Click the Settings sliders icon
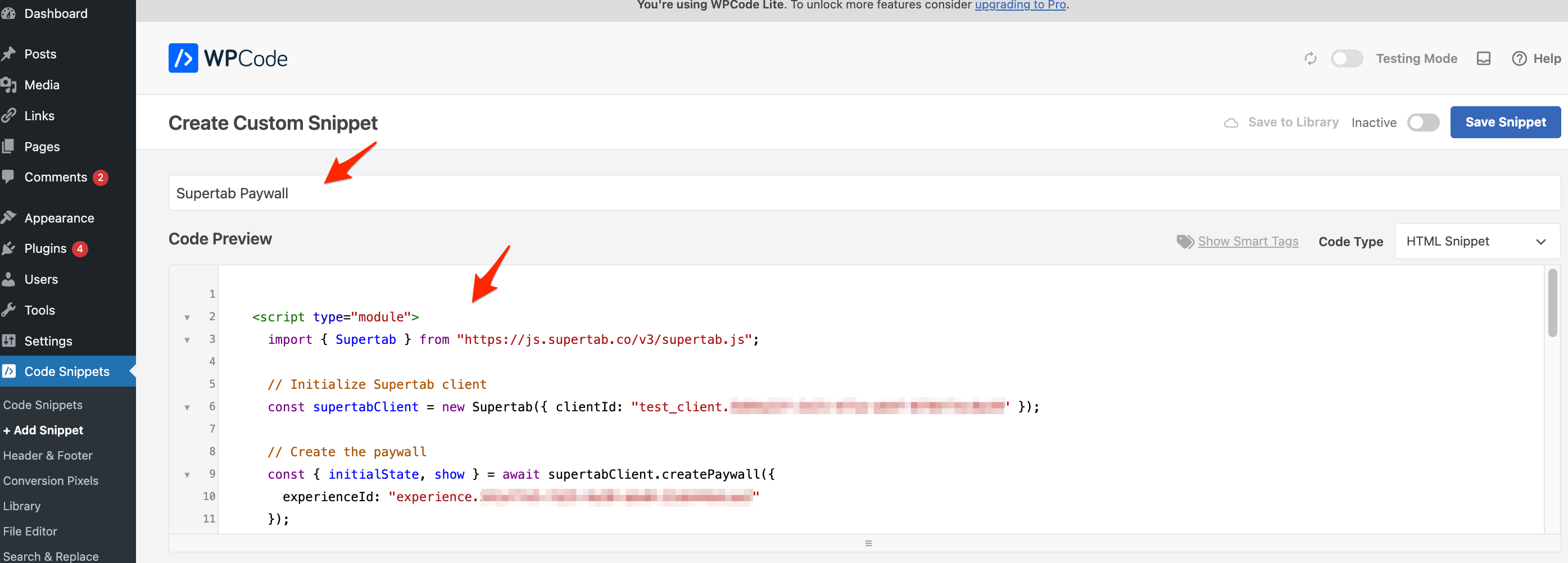1568x563 pixels. click(x=8, y=341)
